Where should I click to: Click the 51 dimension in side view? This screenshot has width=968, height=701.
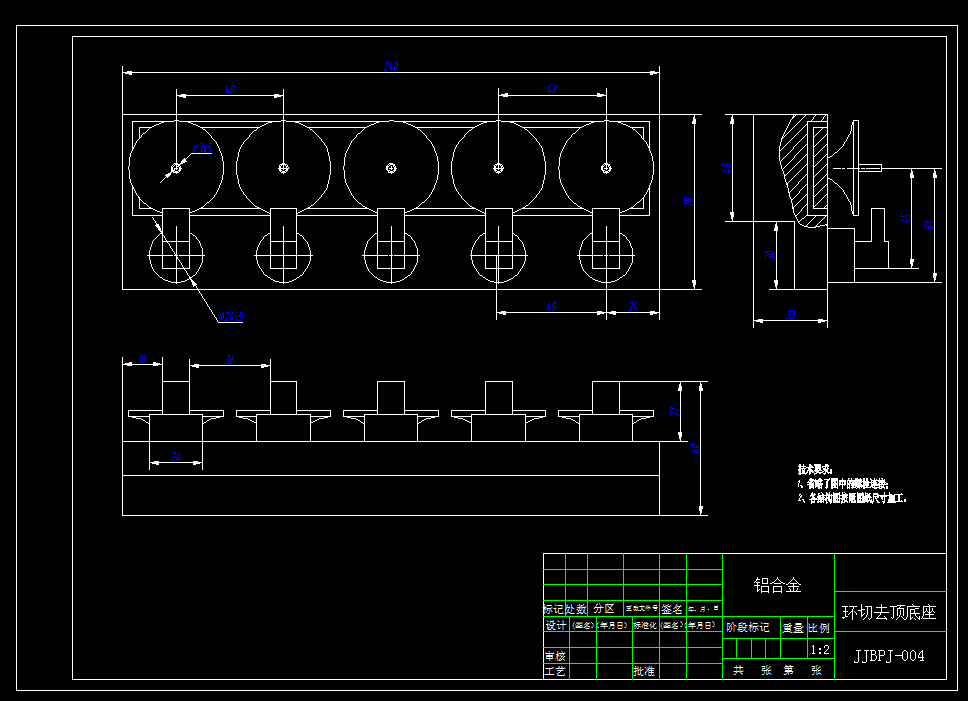[x=928, y=225]
